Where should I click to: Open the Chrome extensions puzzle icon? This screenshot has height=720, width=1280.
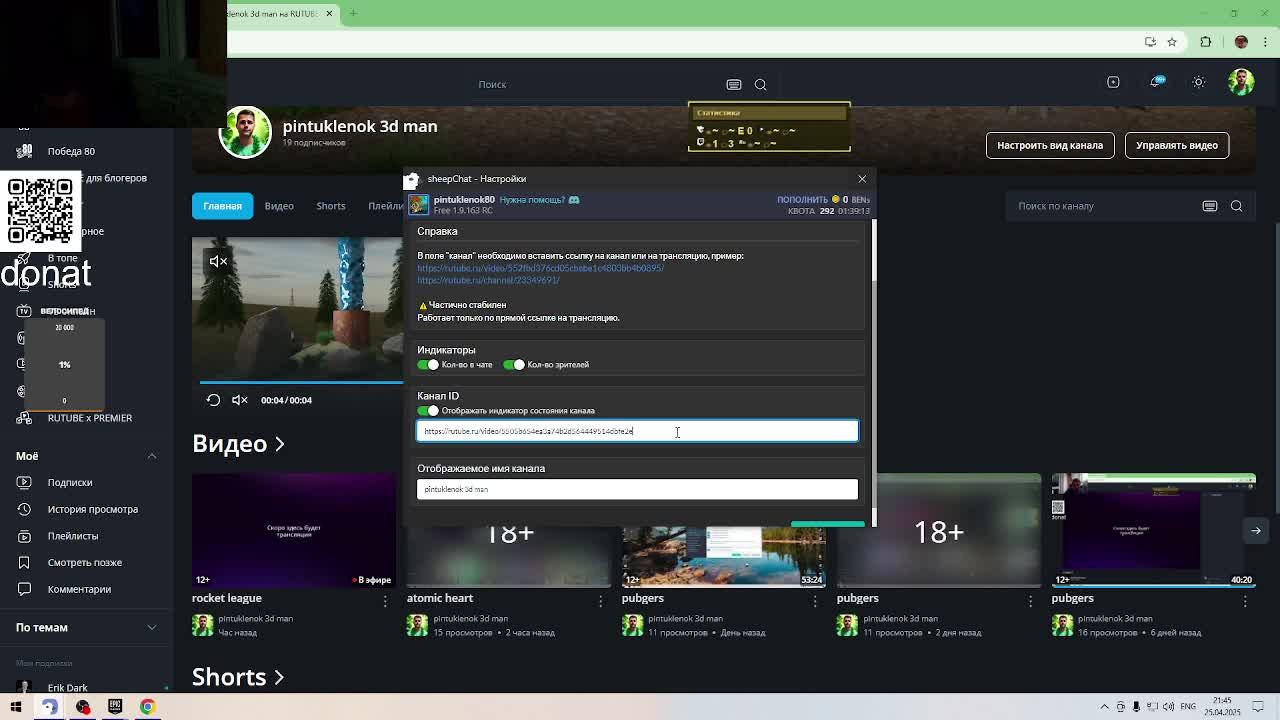click(x=1205, y=42)
